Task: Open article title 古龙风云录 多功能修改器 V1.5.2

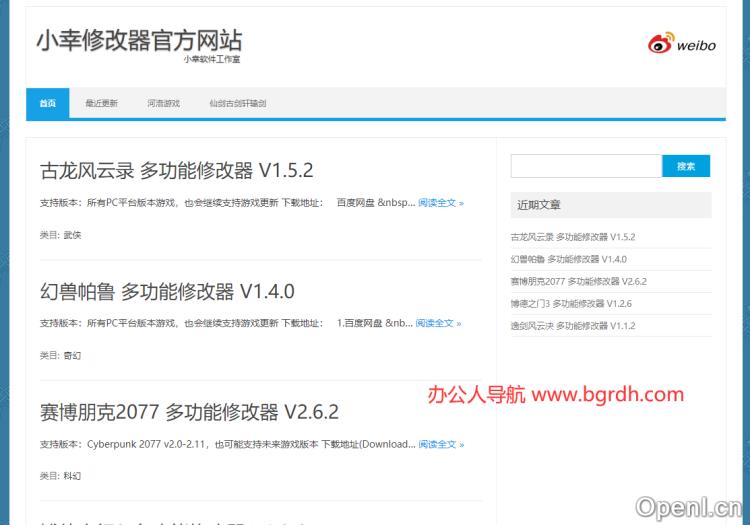Action: coord(176,170)
